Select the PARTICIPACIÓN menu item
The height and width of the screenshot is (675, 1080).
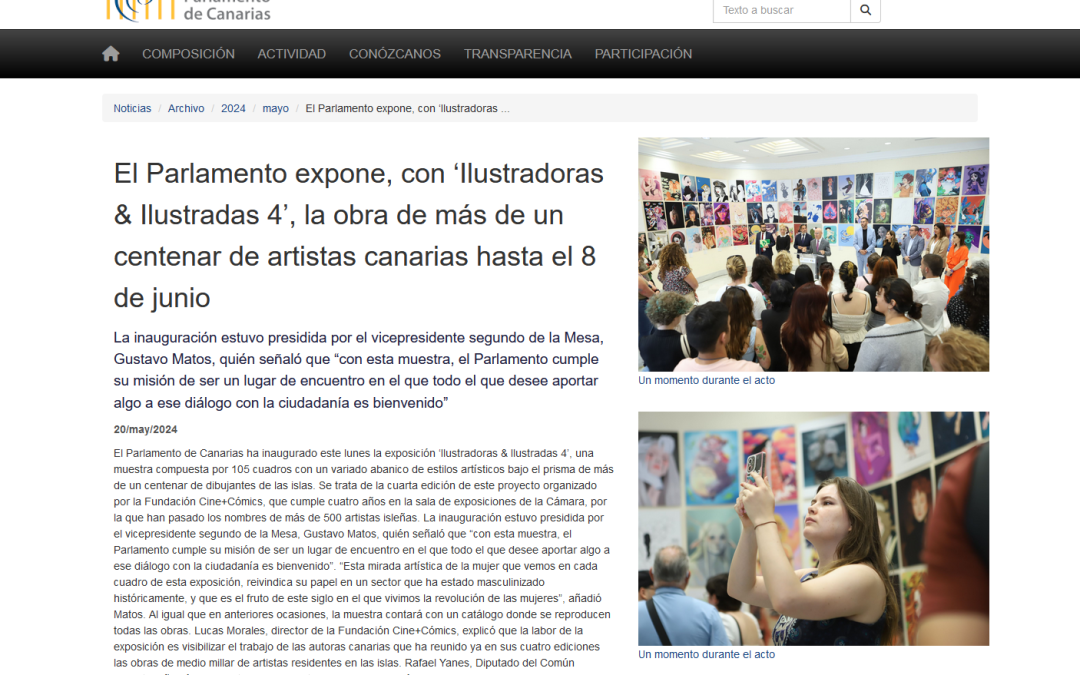(x=643, y=54)
